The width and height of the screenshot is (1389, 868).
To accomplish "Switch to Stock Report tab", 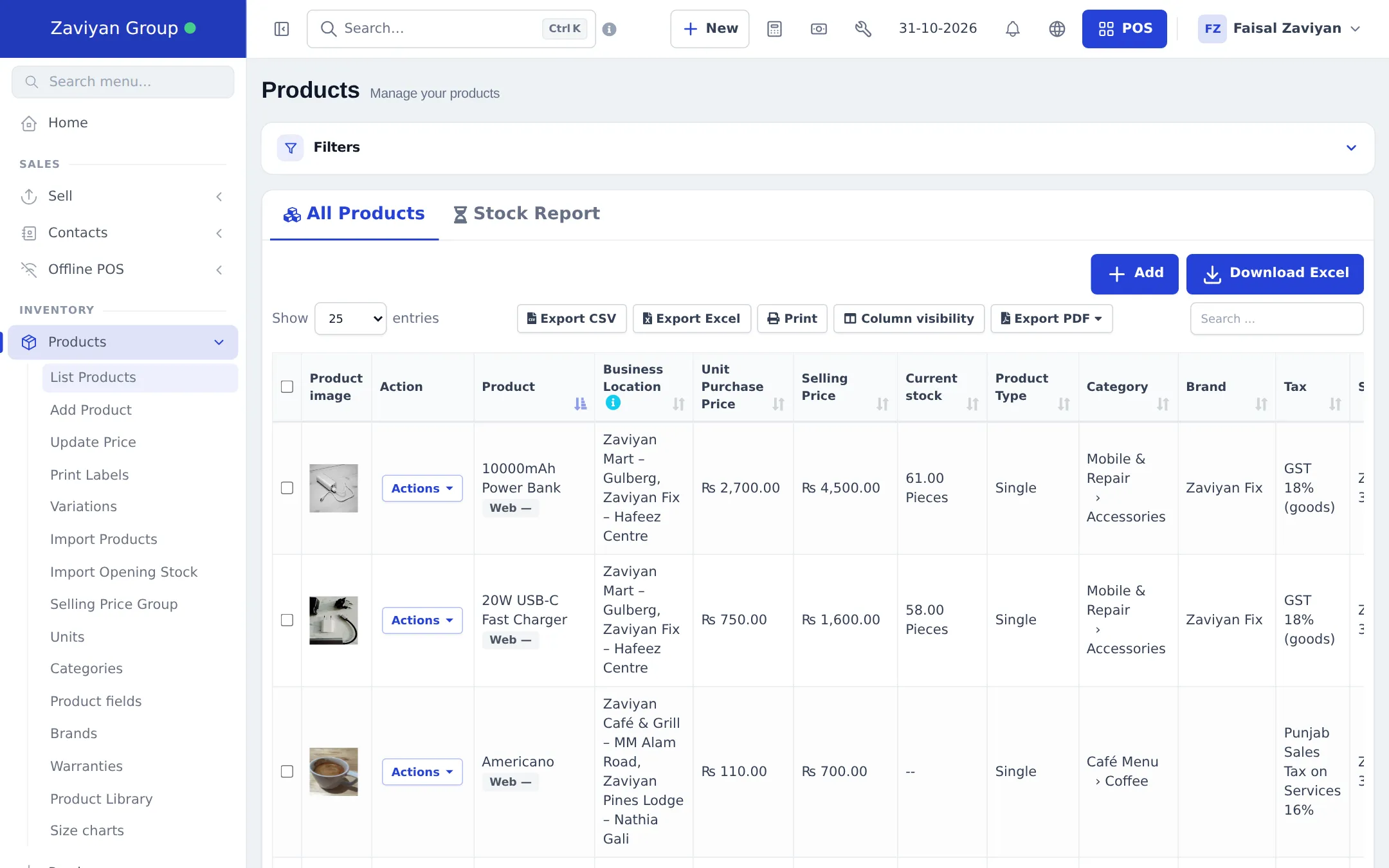I will (x=526, y=213).
